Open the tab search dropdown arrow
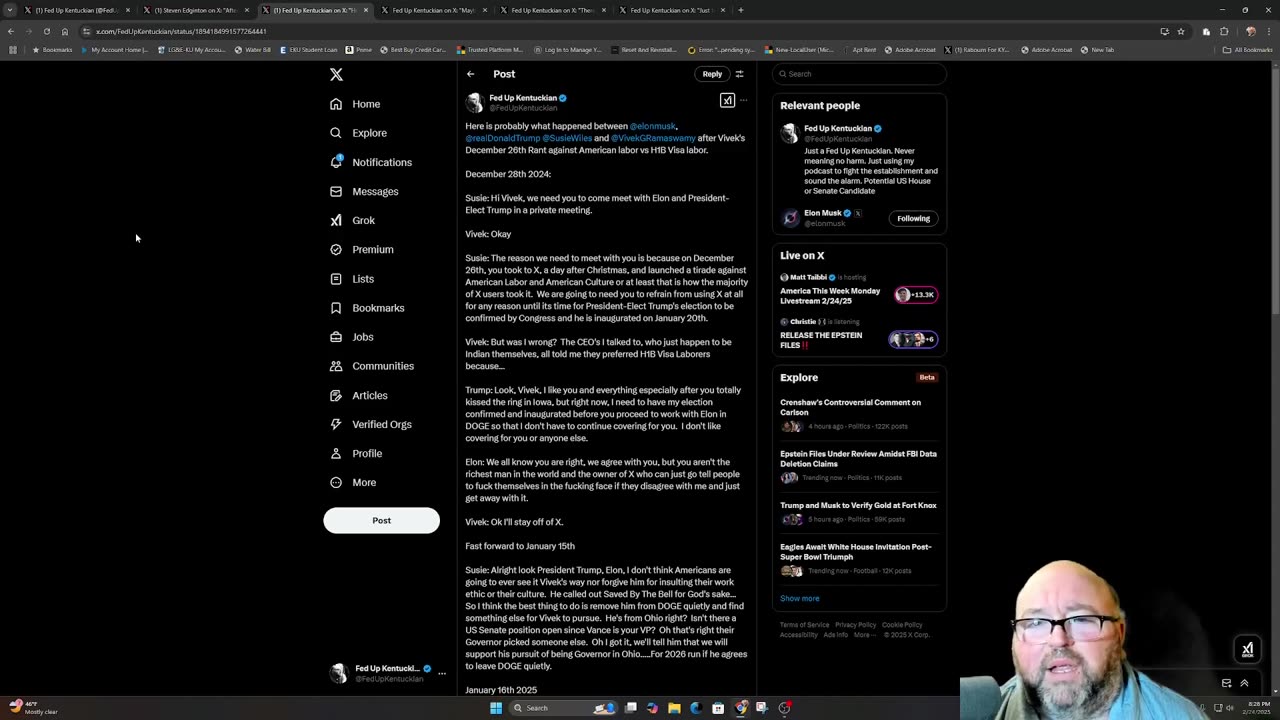 [x=10, y=10]
